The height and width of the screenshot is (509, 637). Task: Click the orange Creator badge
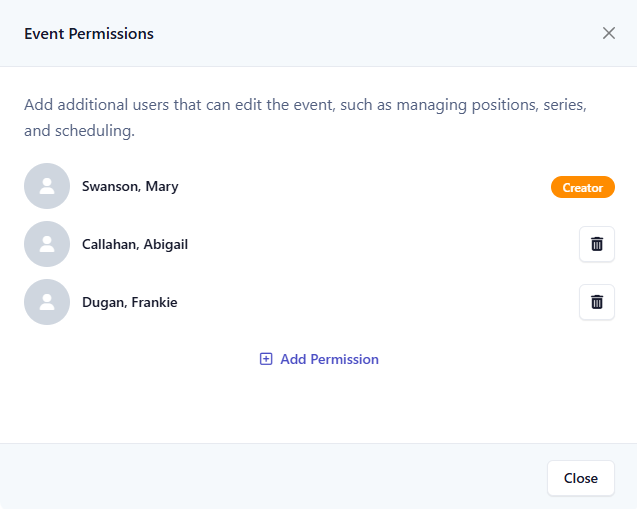[x=583, y=187]
